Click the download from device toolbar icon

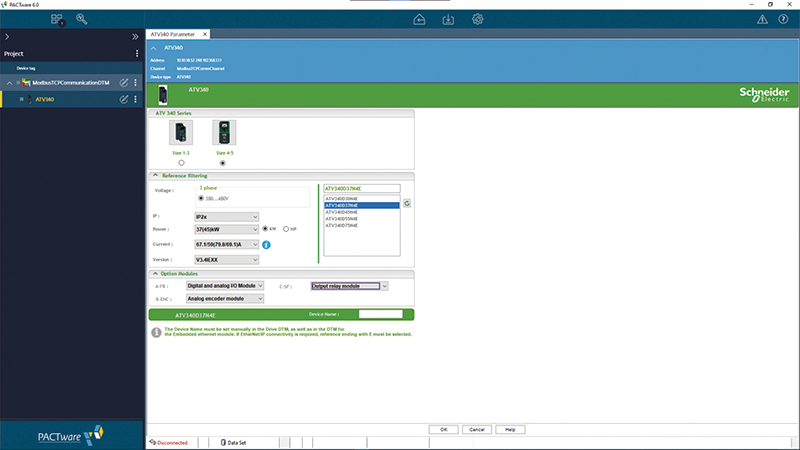pos(448,19)
